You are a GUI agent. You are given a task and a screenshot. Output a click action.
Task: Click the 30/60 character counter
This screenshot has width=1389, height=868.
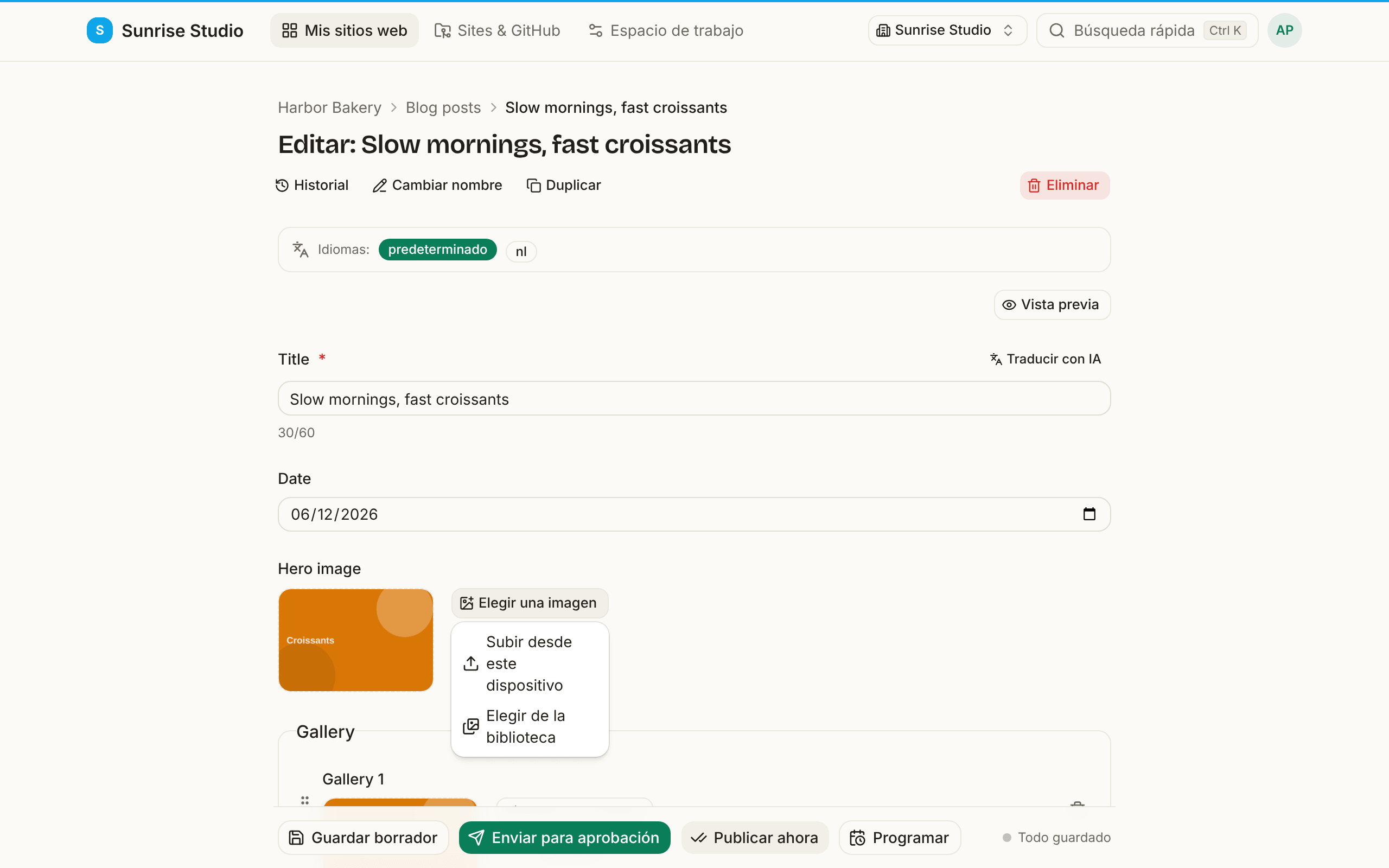296,433
